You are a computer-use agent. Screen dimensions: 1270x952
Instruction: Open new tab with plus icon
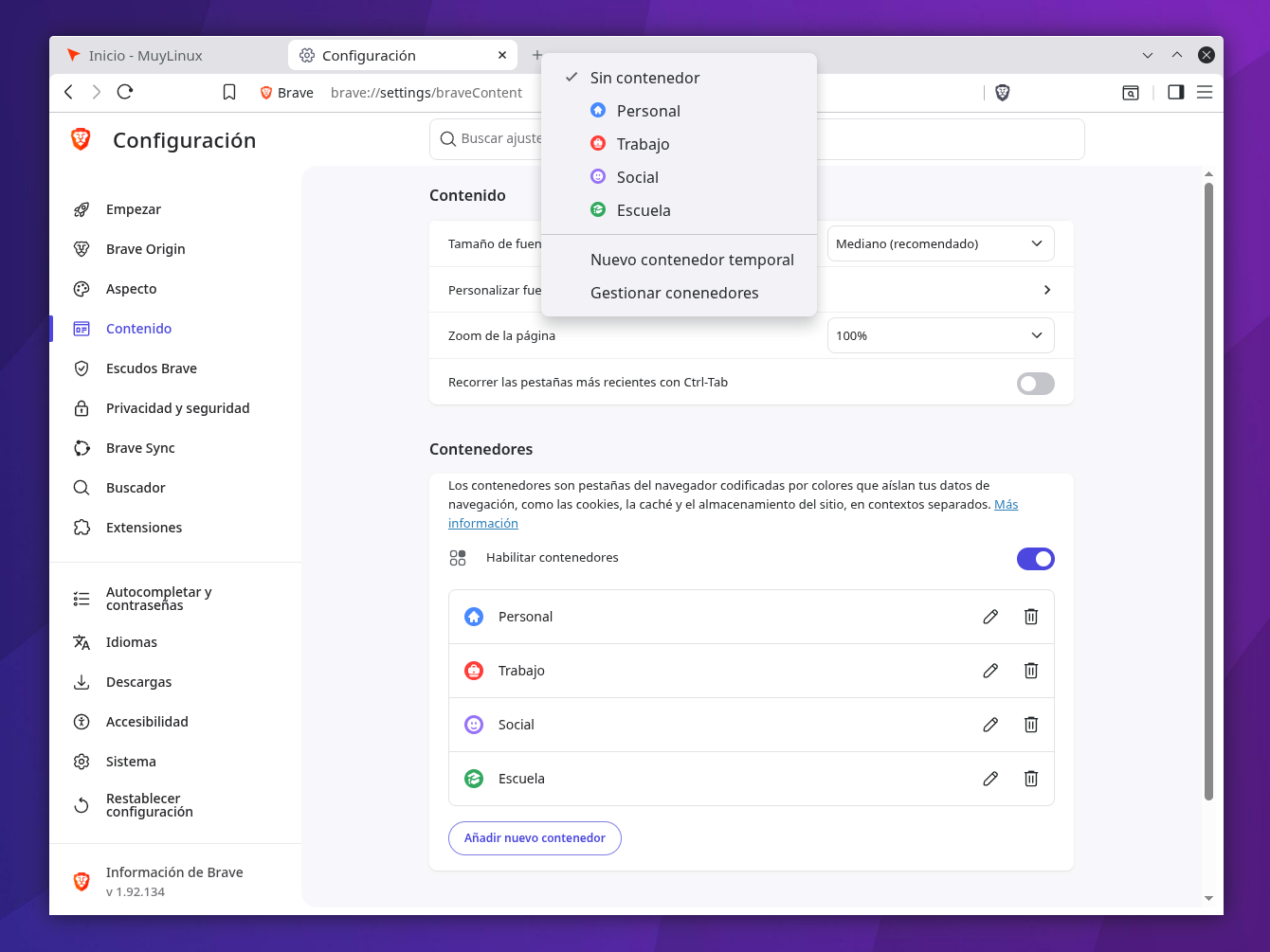click(536, 55)
